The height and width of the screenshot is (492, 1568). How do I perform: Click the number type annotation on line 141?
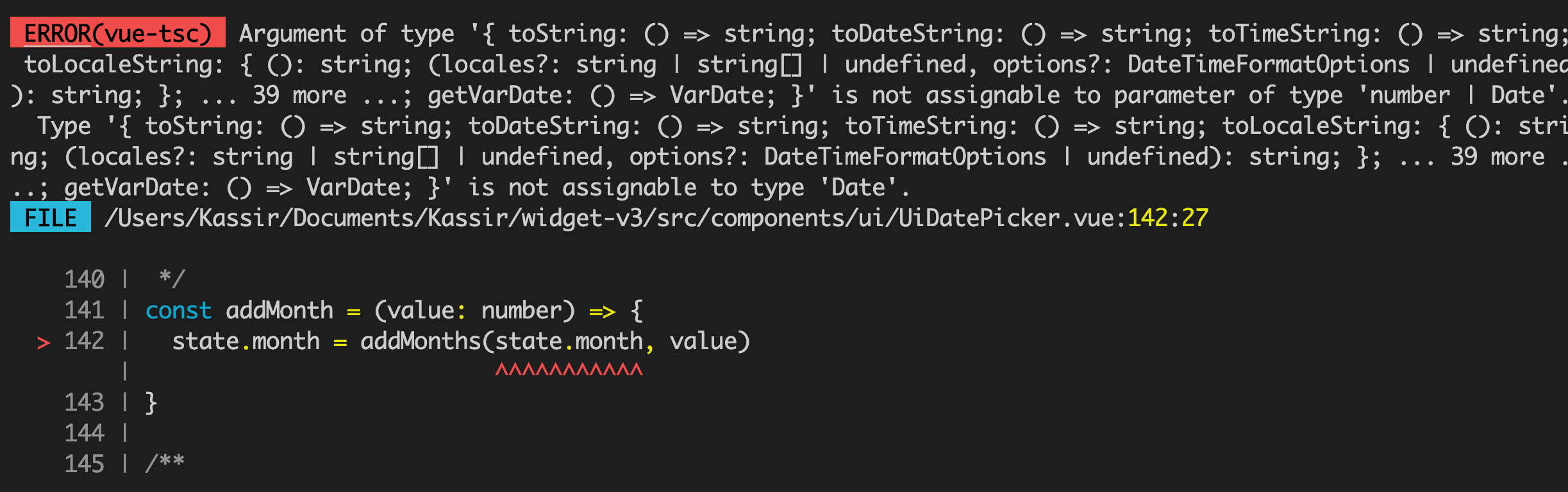(521, 310)
